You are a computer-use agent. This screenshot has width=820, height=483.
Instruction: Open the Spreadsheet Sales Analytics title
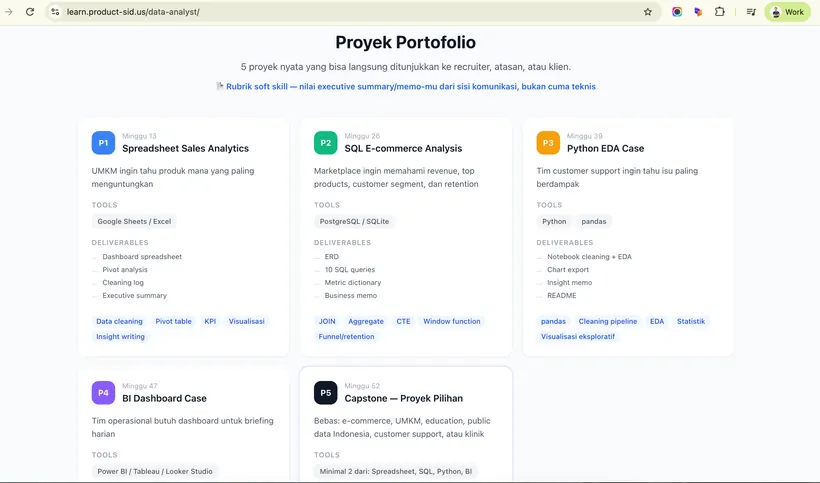pyautogui.click(x=185, y=148)
